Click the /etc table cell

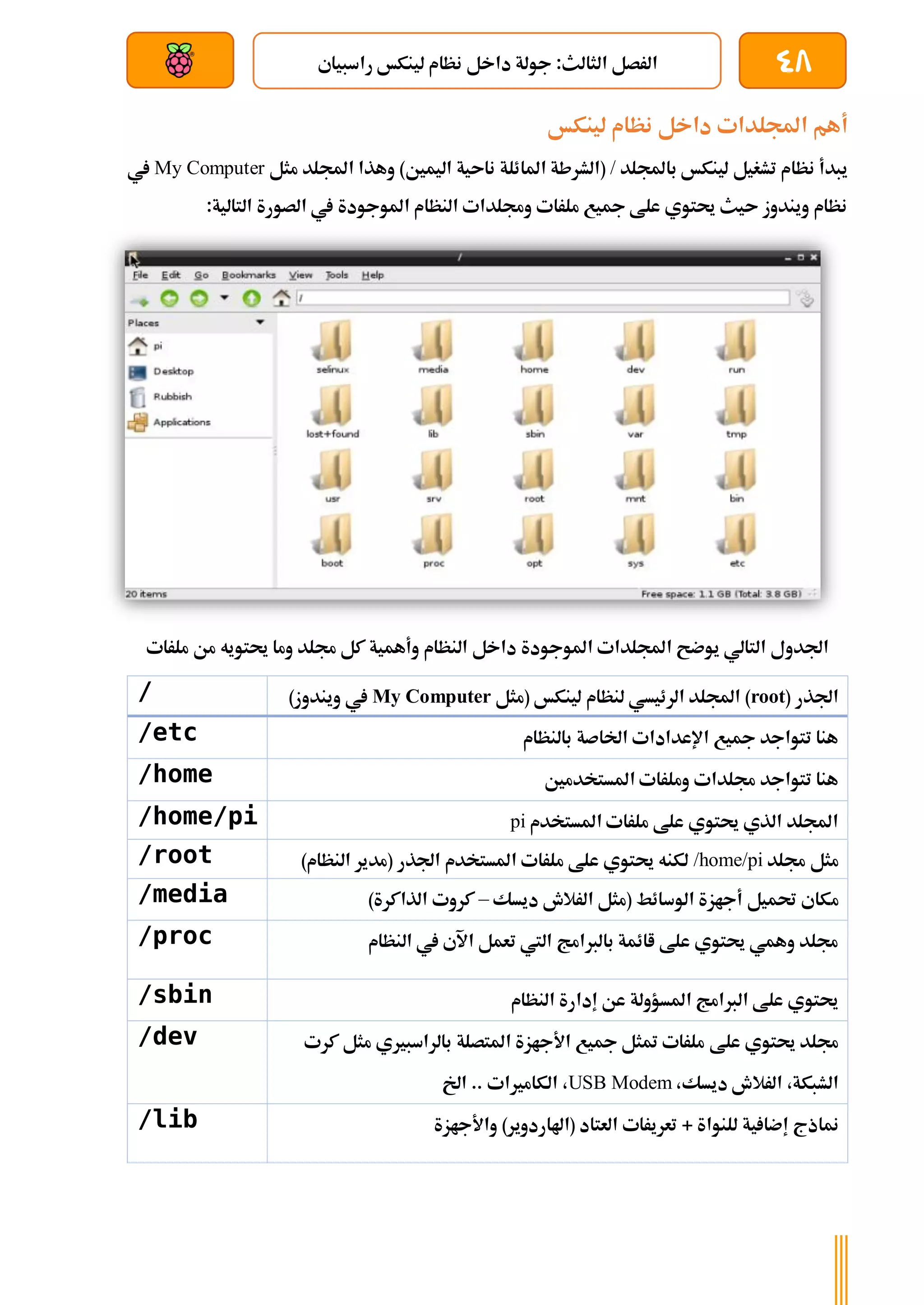click(x=197, y=737)
